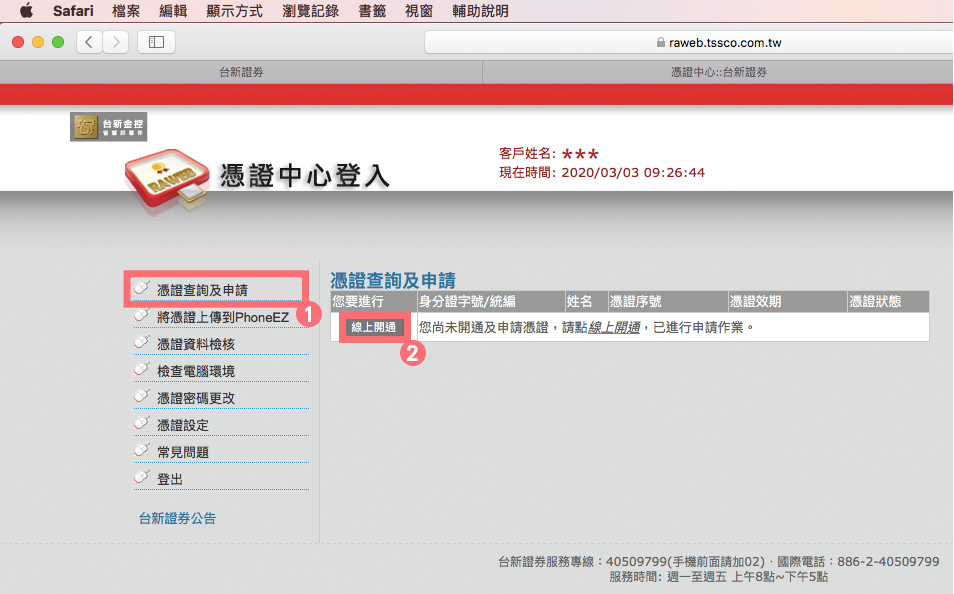
Task: Click the 客戶姓名 label text
Action: click(527, 153)
